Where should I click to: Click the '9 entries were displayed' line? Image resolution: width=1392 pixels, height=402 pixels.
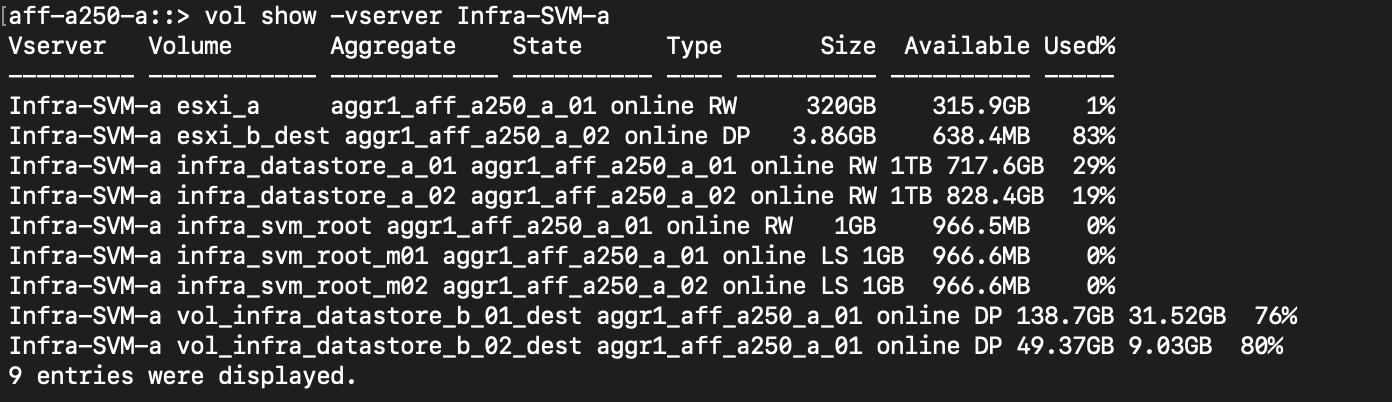[x=182, y=377]
